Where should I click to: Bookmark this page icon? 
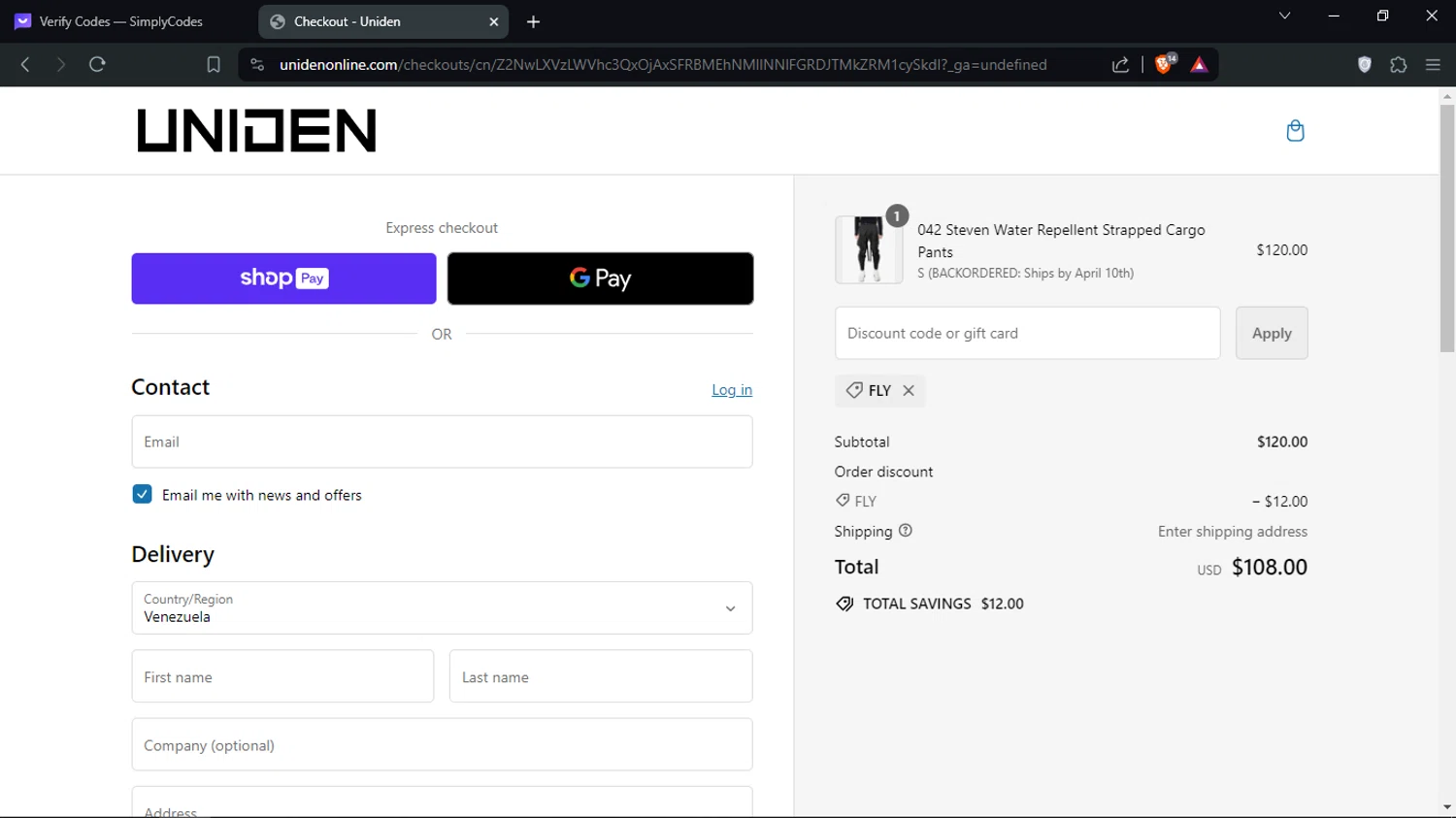[x=214, y=64]
